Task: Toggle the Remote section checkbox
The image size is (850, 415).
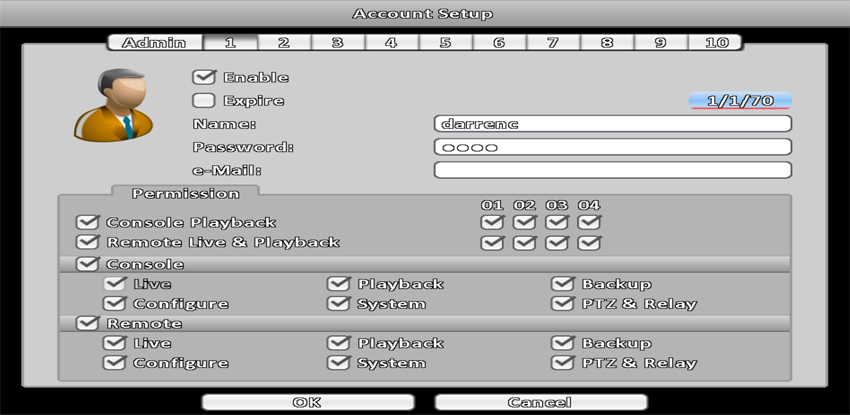Action: (x=88, y=324)
